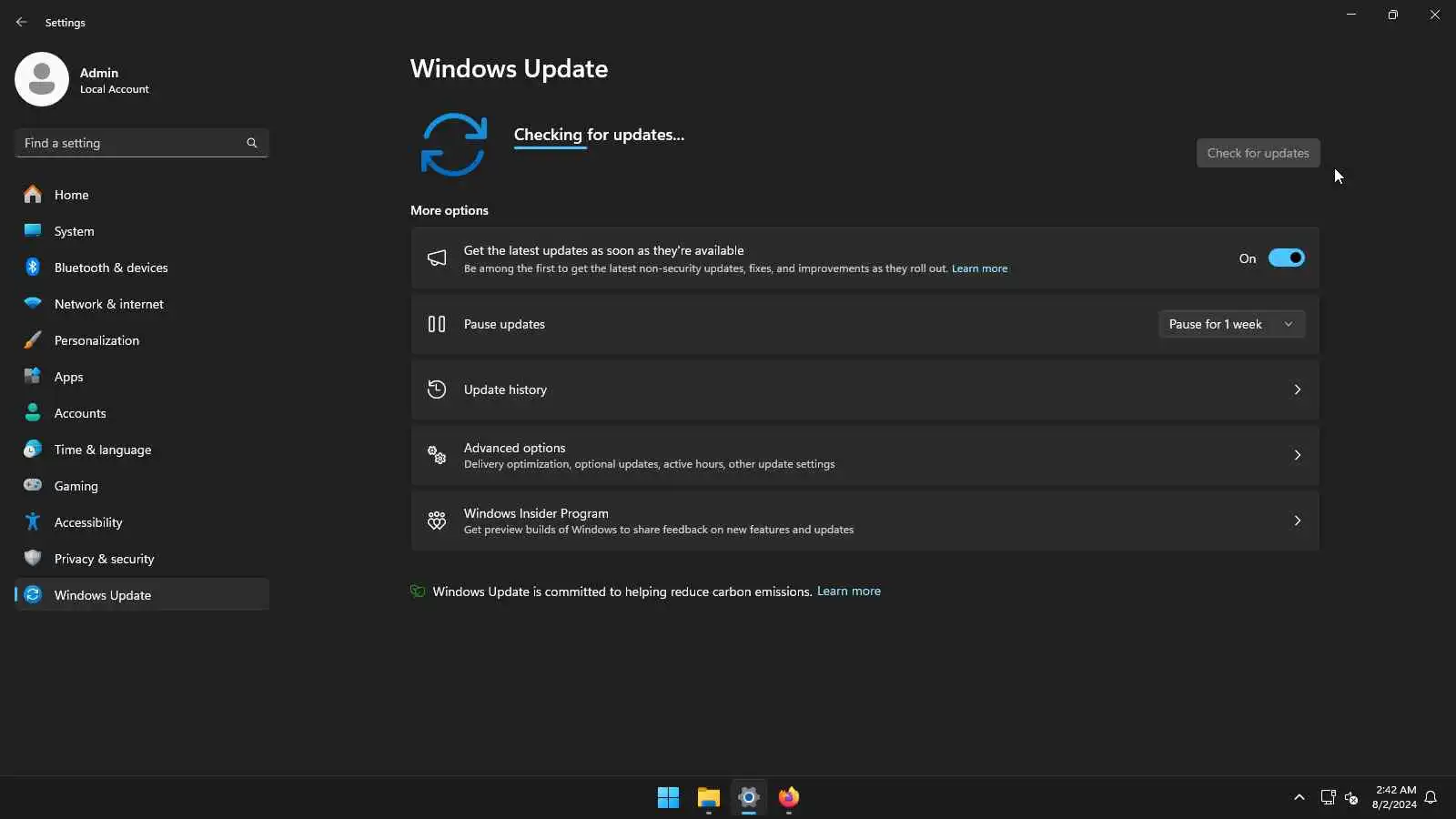Screen dimensions: 1456x819
Task: Expand Windows Insider Program chevron
Action: tap(1298, 521)
